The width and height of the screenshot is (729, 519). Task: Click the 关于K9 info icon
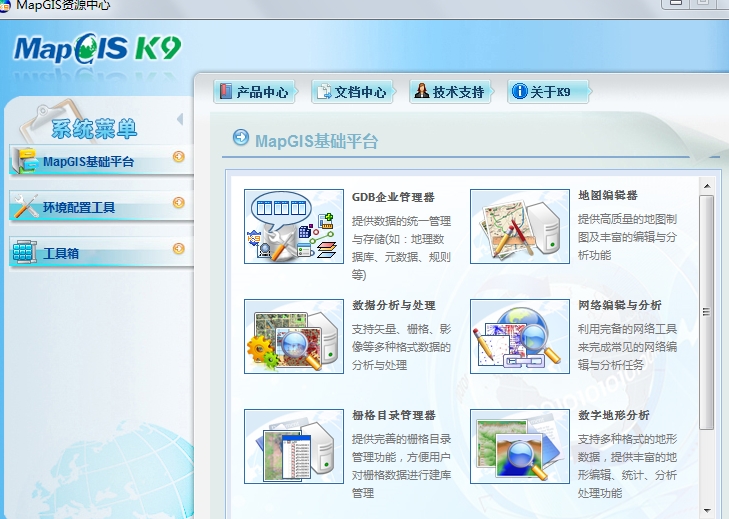(x=519, y=91)
